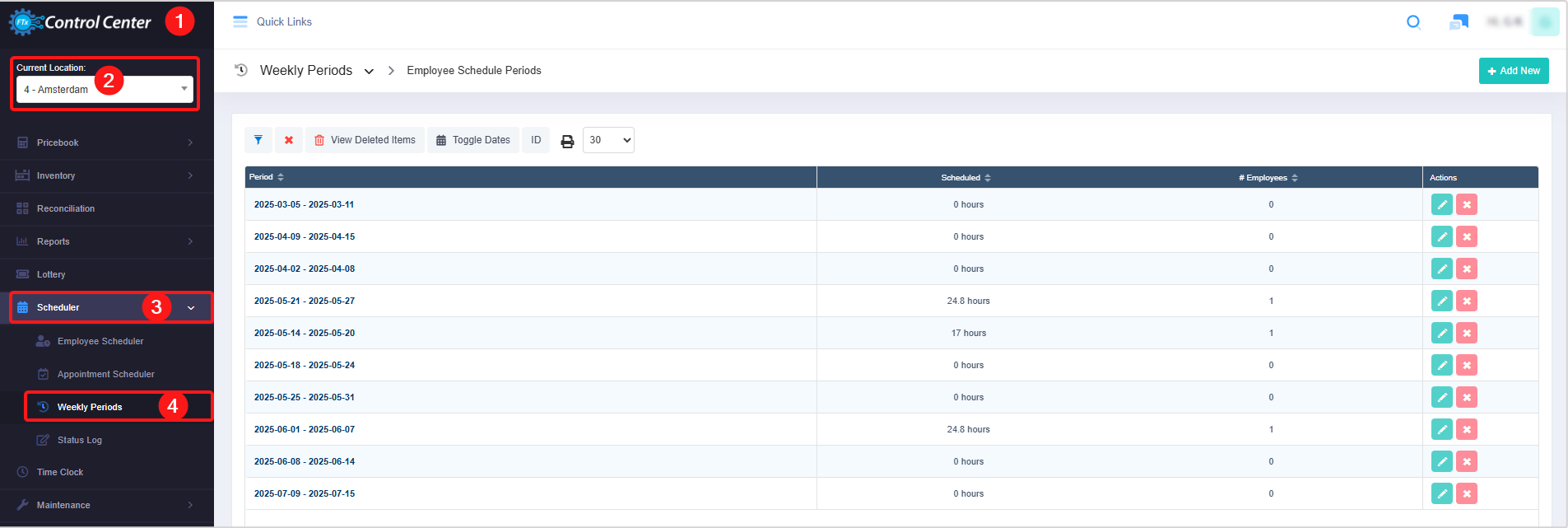Open search with magnifier icon
1568x528 pixels.
[1413, 22]
